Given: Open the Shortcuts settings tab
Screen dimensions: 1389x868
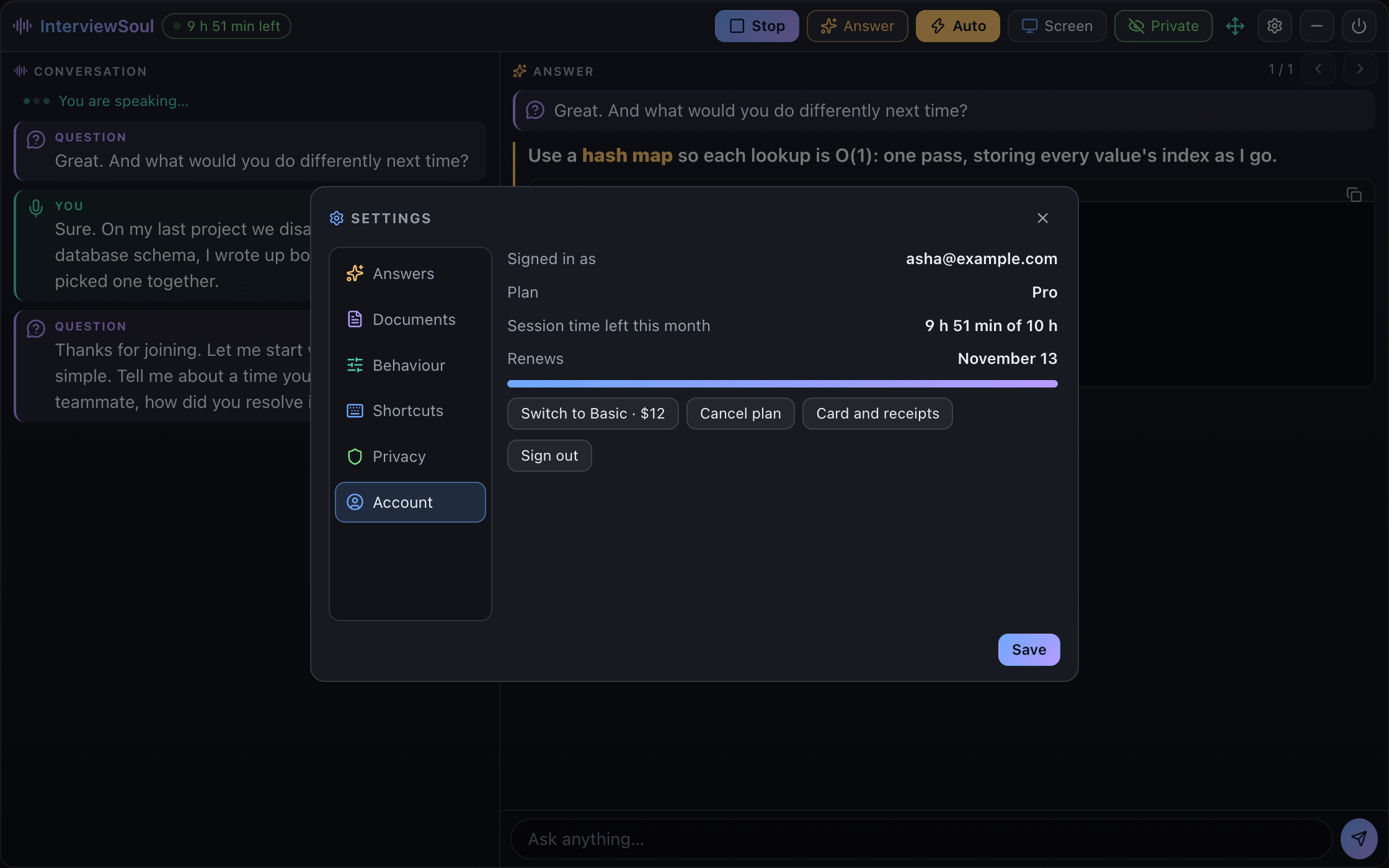Looking at the screenshot, I should (410, 410).
